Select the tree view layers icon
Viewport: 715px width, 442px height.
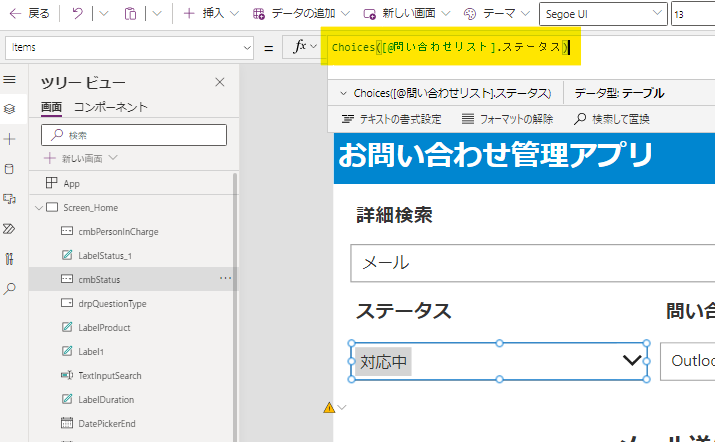[10, 109]
